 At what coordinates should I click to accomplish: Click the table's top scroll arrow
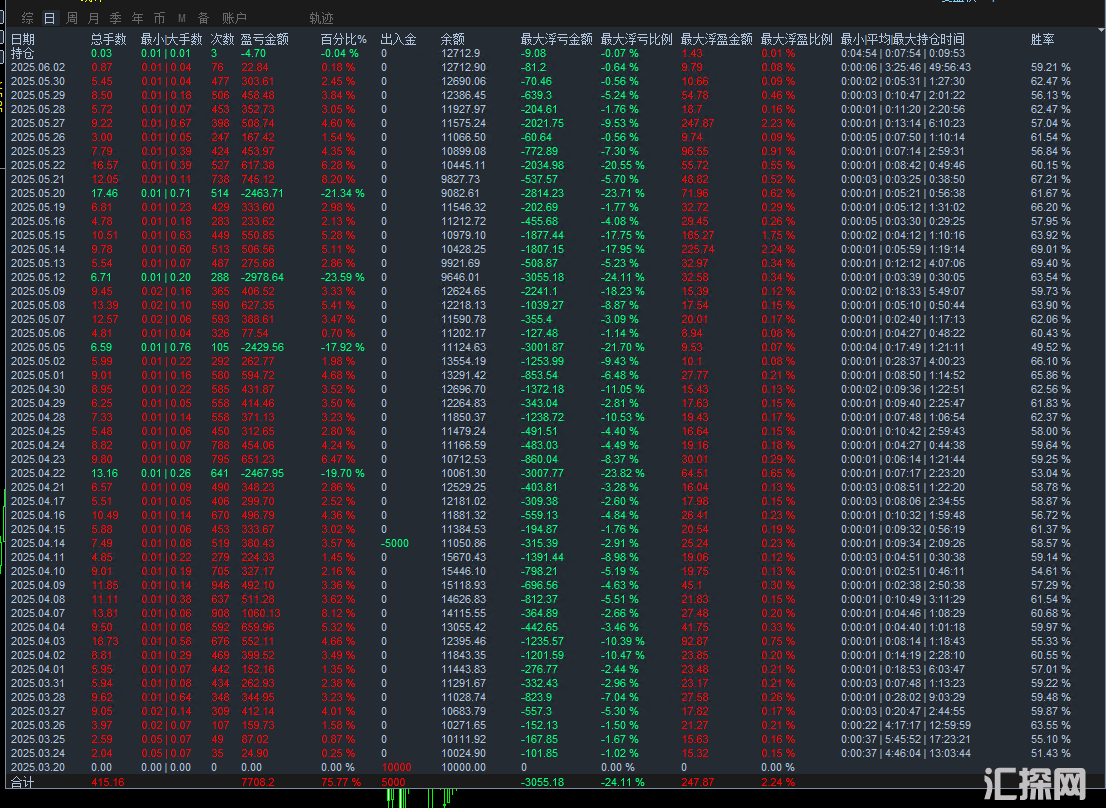[1101, 31]
